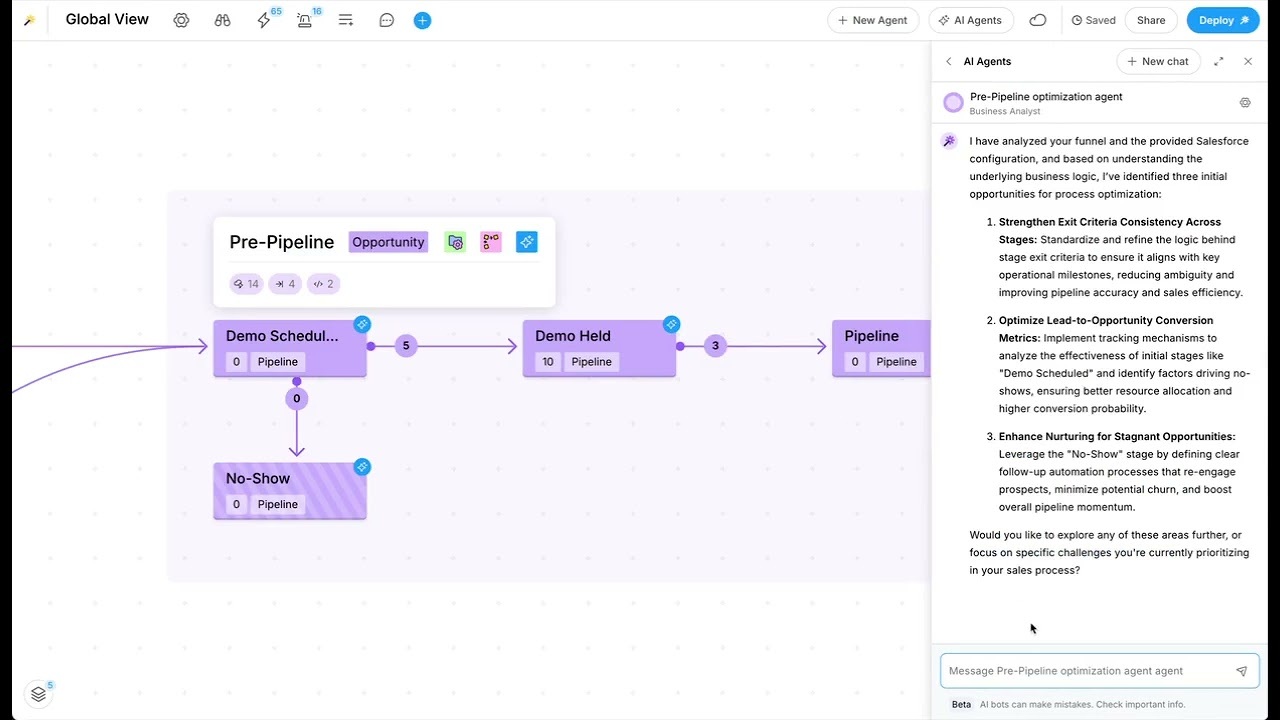Viewport: 1280px width, 720px height.
Task: Open the comments speech bubble icon
Action: tap(386, 20)
